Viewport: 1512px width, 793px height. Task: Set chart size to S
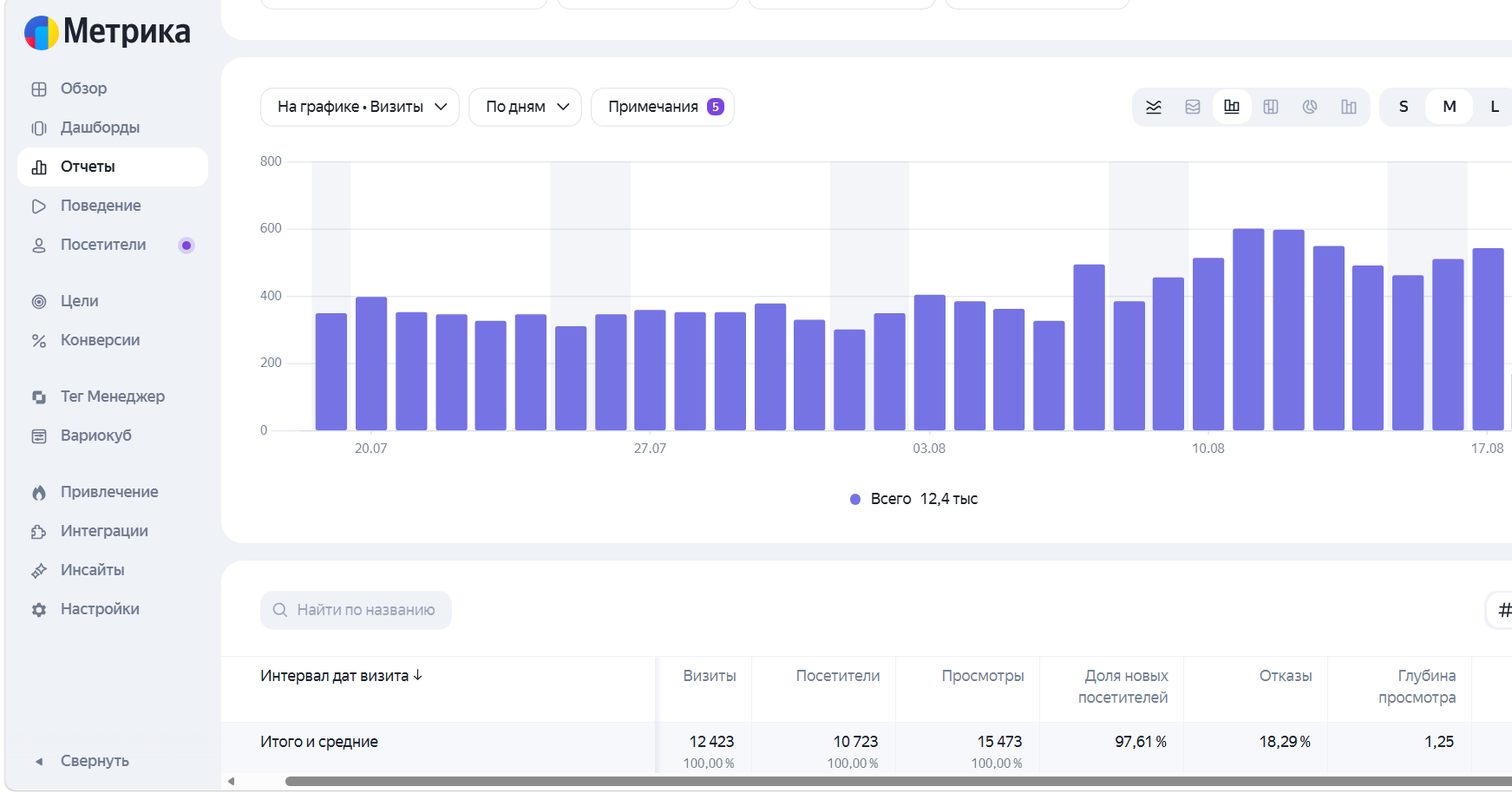(1404, 107)
